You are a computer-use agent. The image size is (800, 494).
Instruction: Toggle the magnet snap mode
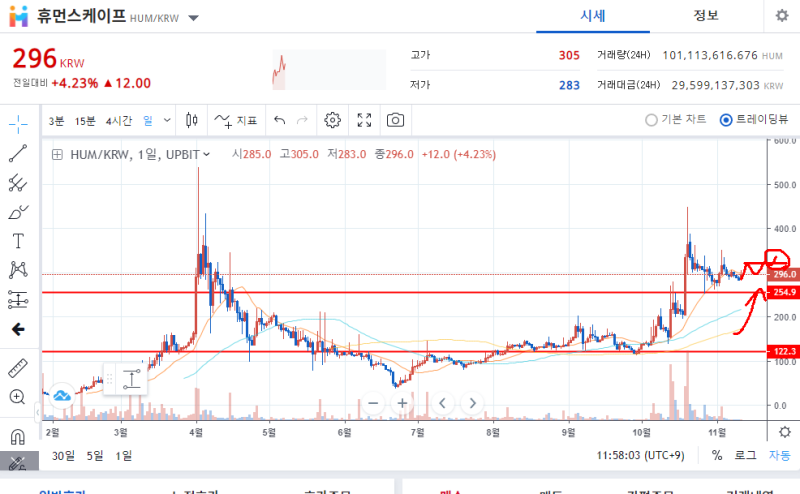point(18,437)
